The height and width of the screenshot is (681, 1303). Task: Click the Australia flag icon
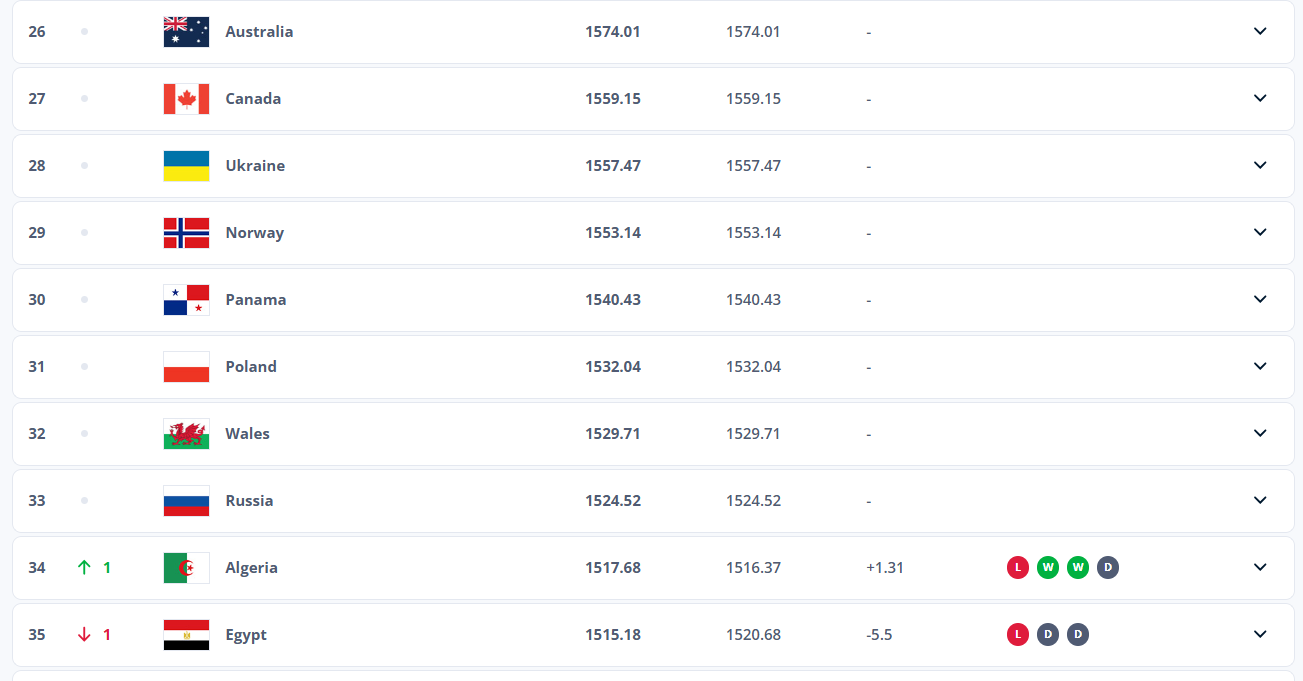pyautogui.click(x=186, y=32)
